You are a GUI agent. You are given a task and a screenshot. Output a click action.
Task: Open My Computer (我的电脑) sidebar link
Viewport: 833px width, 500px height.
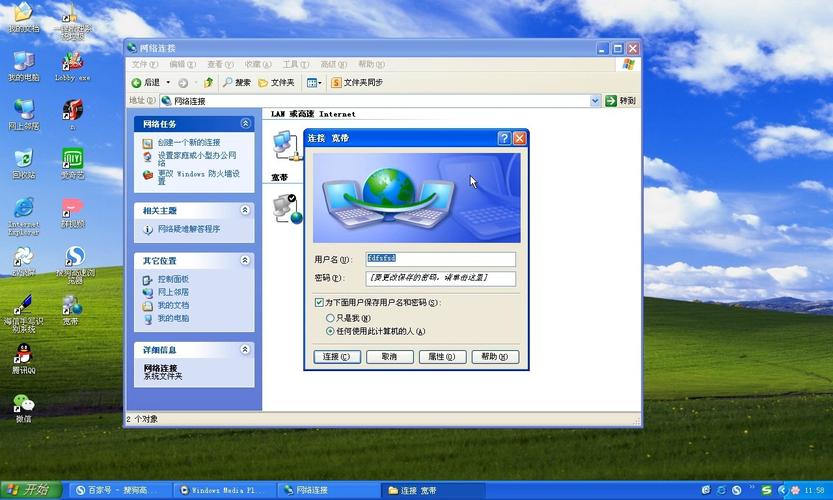[x=173, y=318]
